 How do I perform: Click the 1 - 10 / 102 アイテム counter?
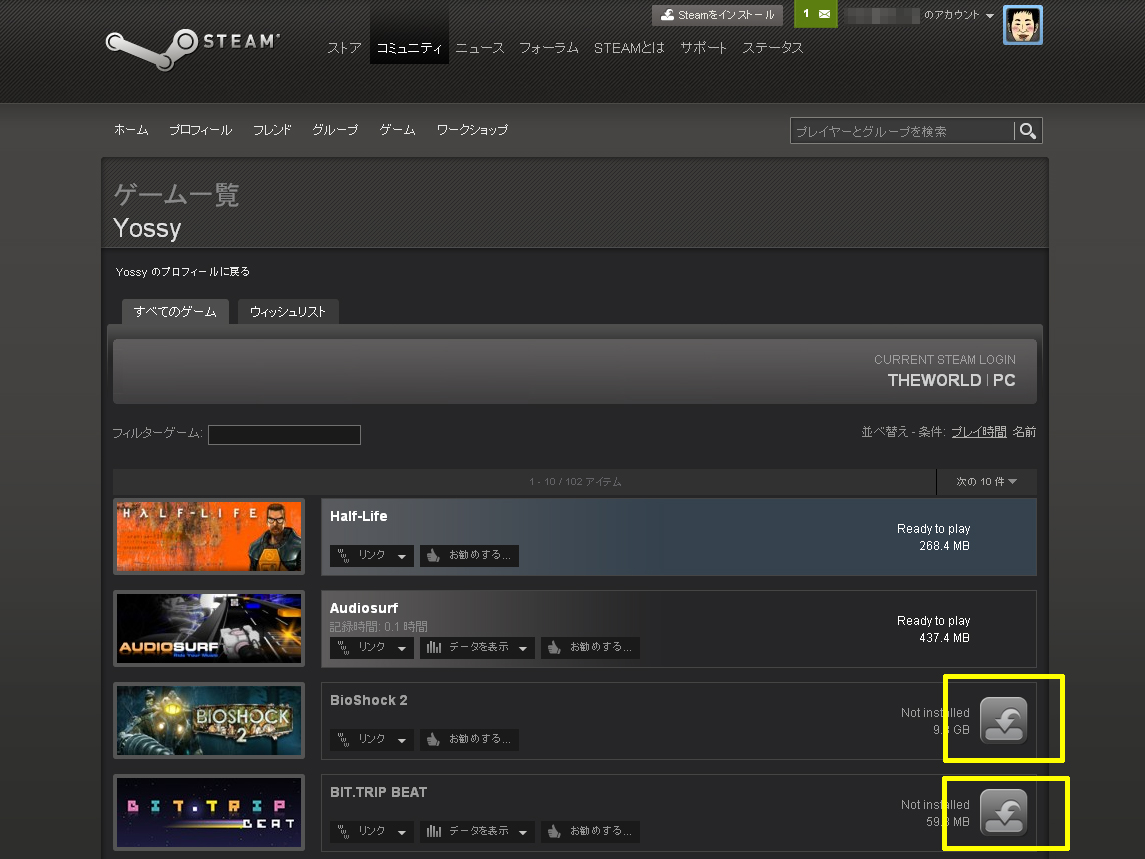coord(575,481)
